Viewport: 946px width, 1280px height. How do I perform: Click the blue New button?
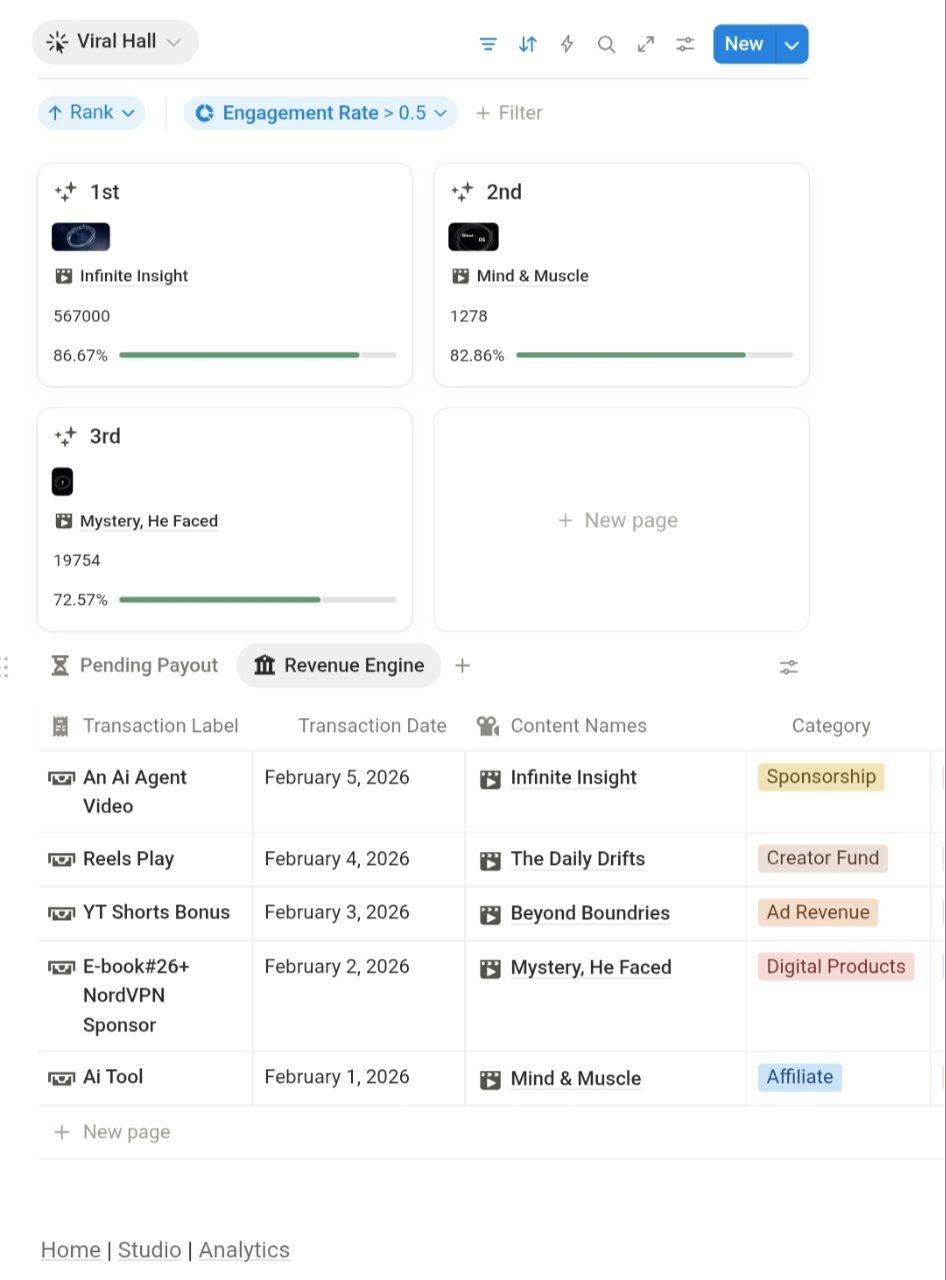(743, 44)
